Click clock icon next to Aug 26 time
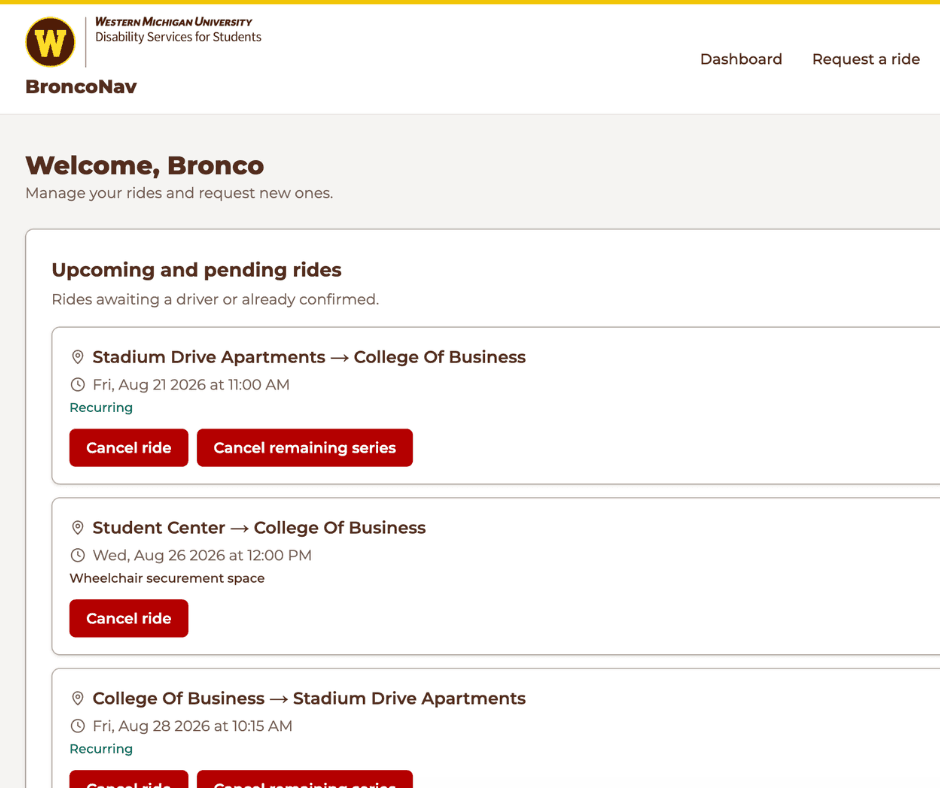Image resolution: width=940 pixels, height=788 pixels. point(78,555)
